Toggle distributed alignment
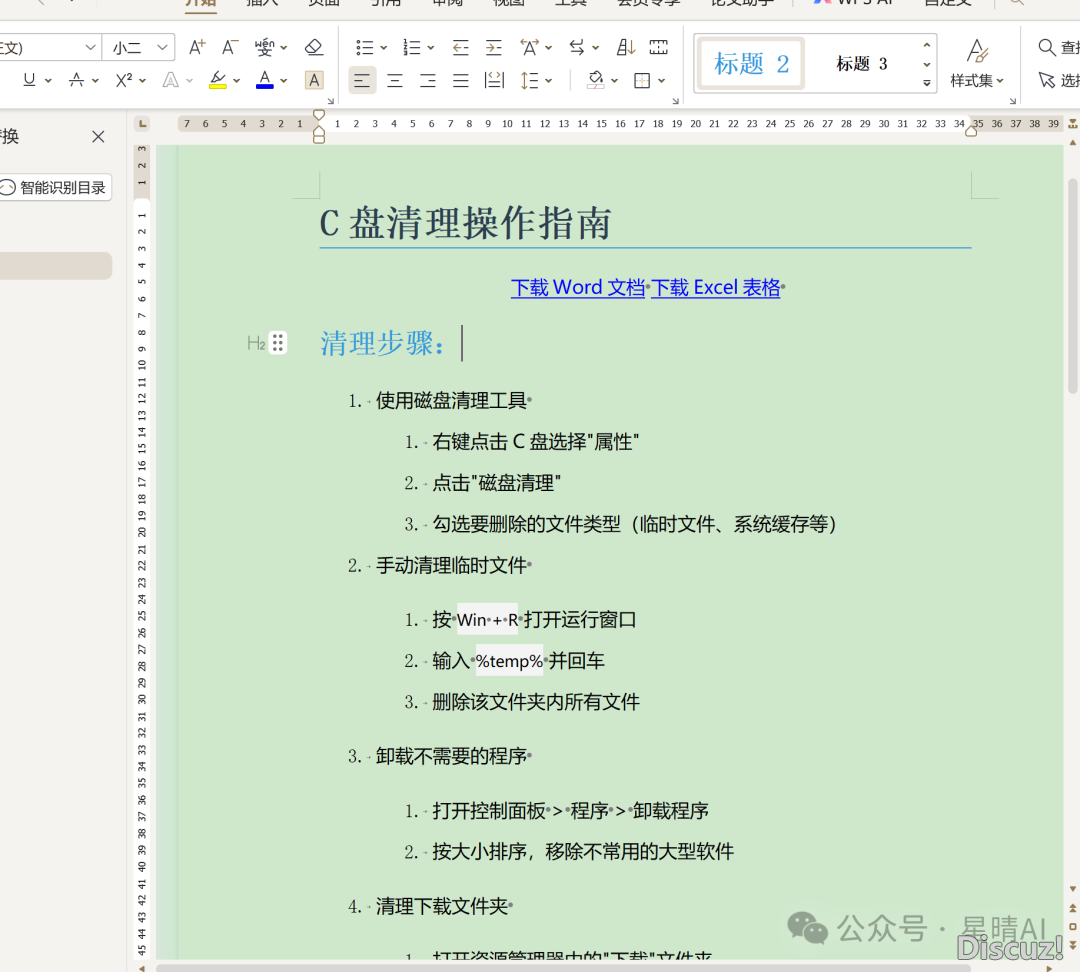Image resolution: width=1080 pixels, height=972 pixels. point(495,81)
